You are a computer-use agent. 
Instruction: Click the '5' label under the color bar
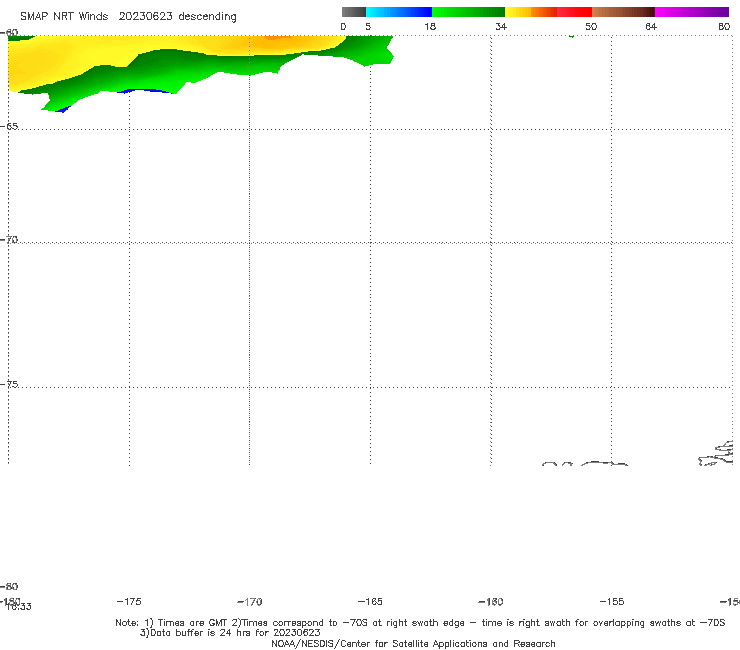pyautogui.click(x=368, y=26)
